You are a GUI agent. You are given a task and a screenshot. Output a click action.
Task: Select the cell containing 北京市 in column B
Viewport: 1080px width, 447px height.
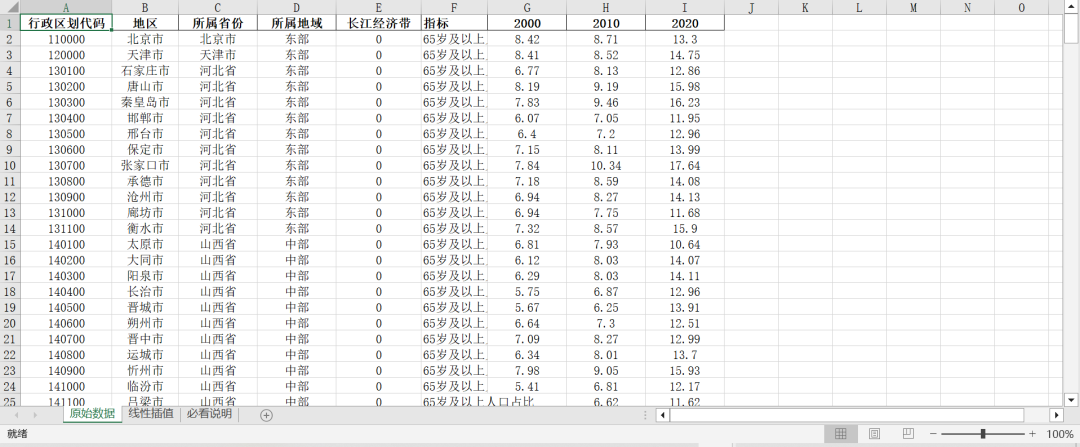[x=145, y=39]
